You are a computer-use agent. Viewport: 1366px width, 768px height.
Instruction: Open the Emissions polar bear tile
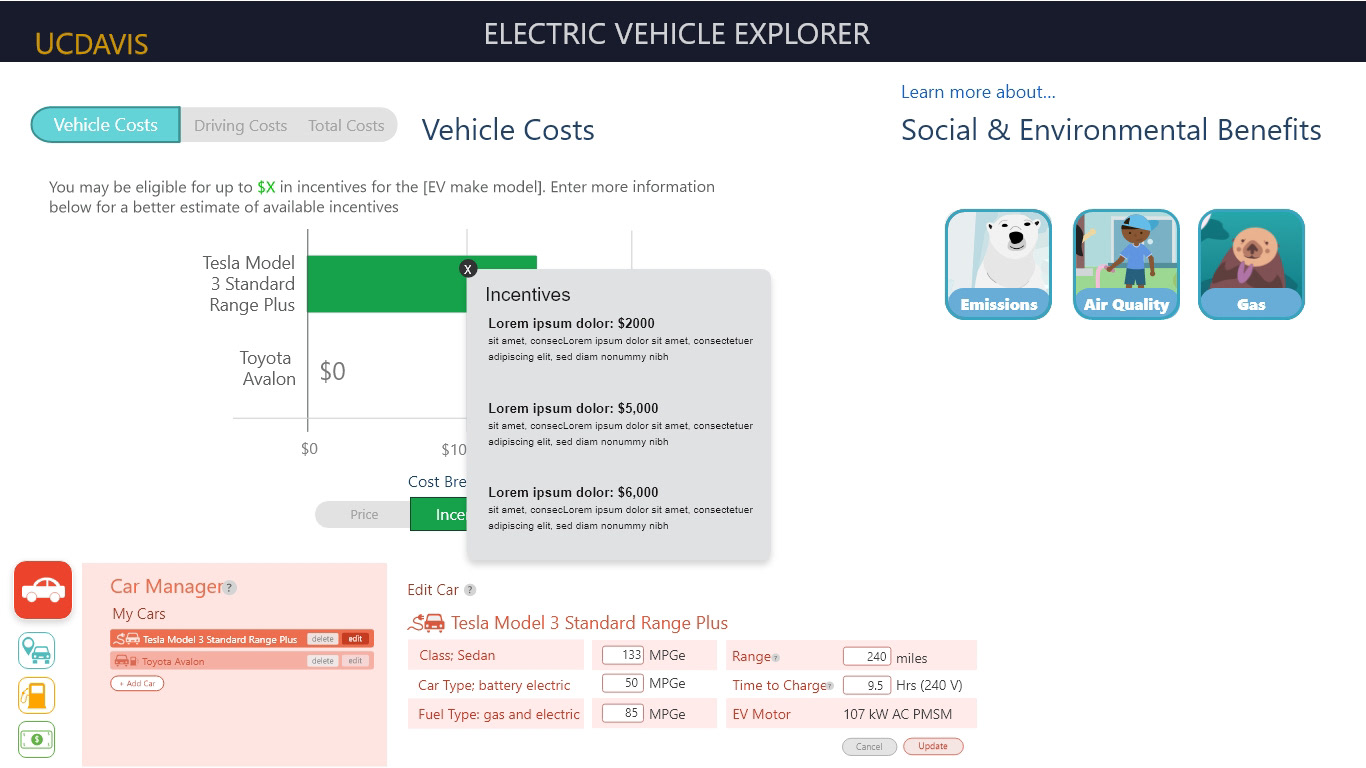coord(998,264)
